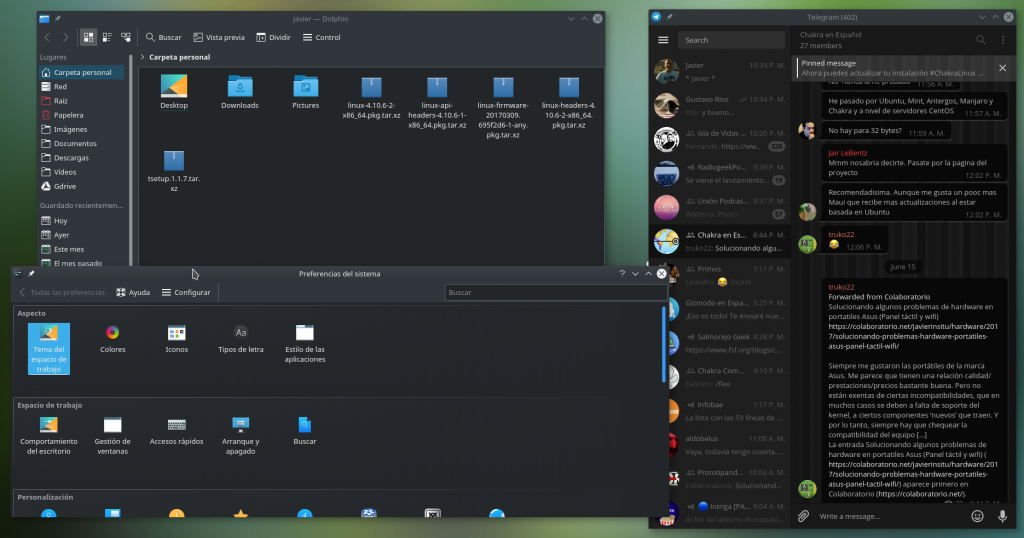Open Gestión de ventanas settings

tap(112, 436)
